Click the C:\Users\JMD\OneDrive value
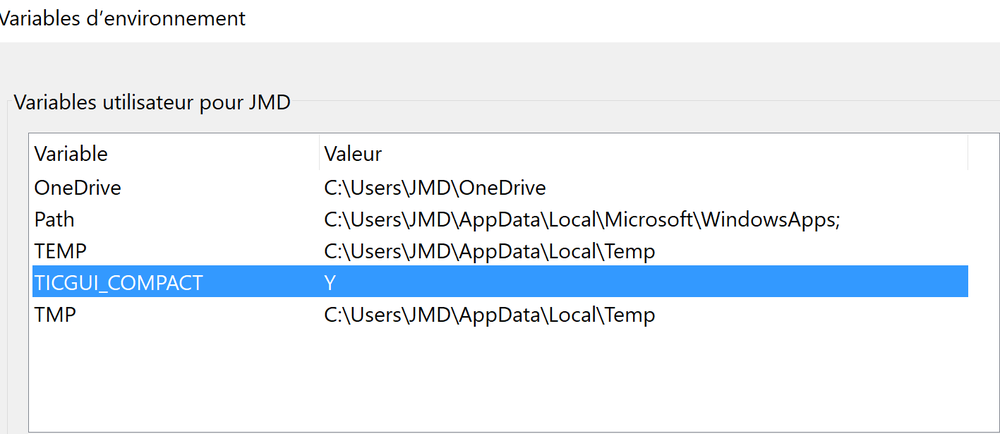This screenshot has height=434, width=1000. point(434,187)
